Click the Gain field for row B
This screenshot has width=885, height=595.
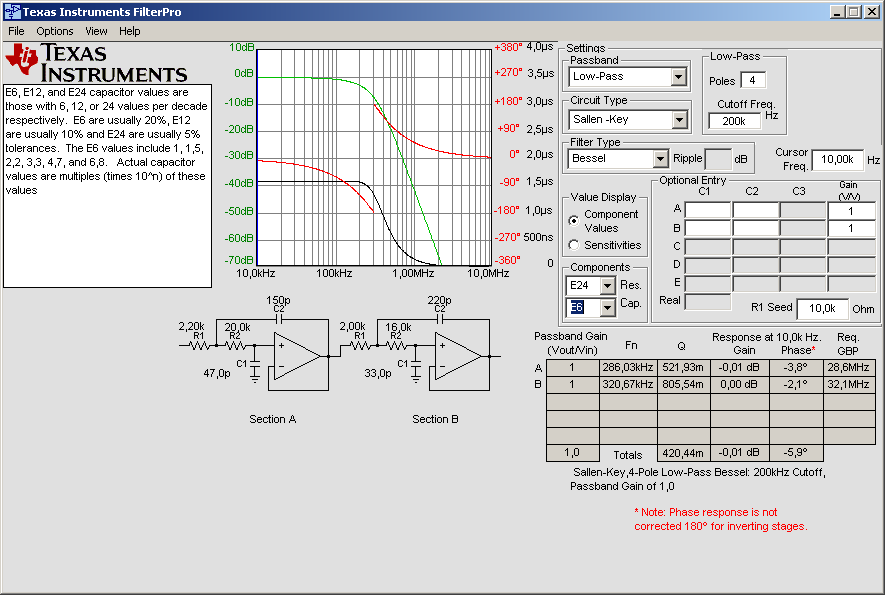851,228
